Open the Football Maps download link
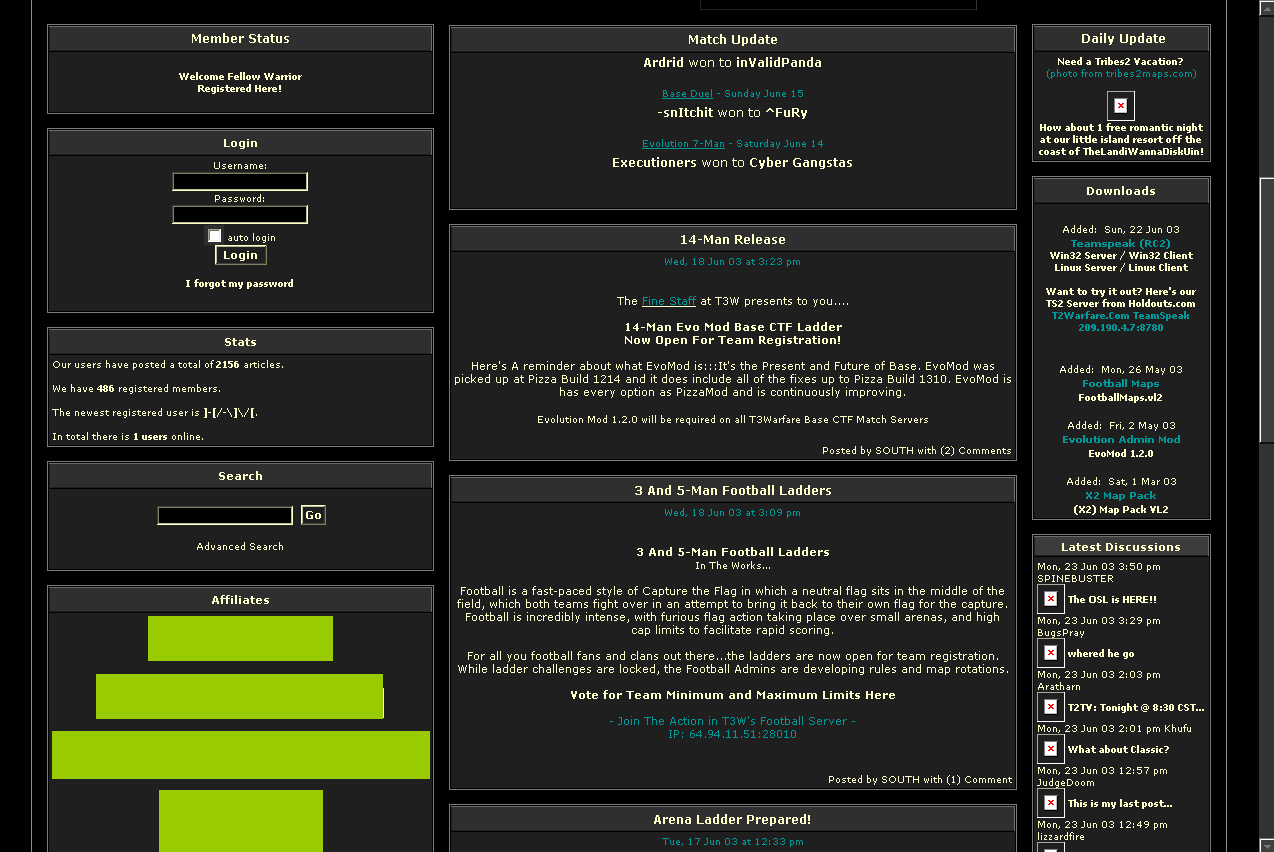This screenshot has height=852, width=1274. click(x=1120, y=384)
